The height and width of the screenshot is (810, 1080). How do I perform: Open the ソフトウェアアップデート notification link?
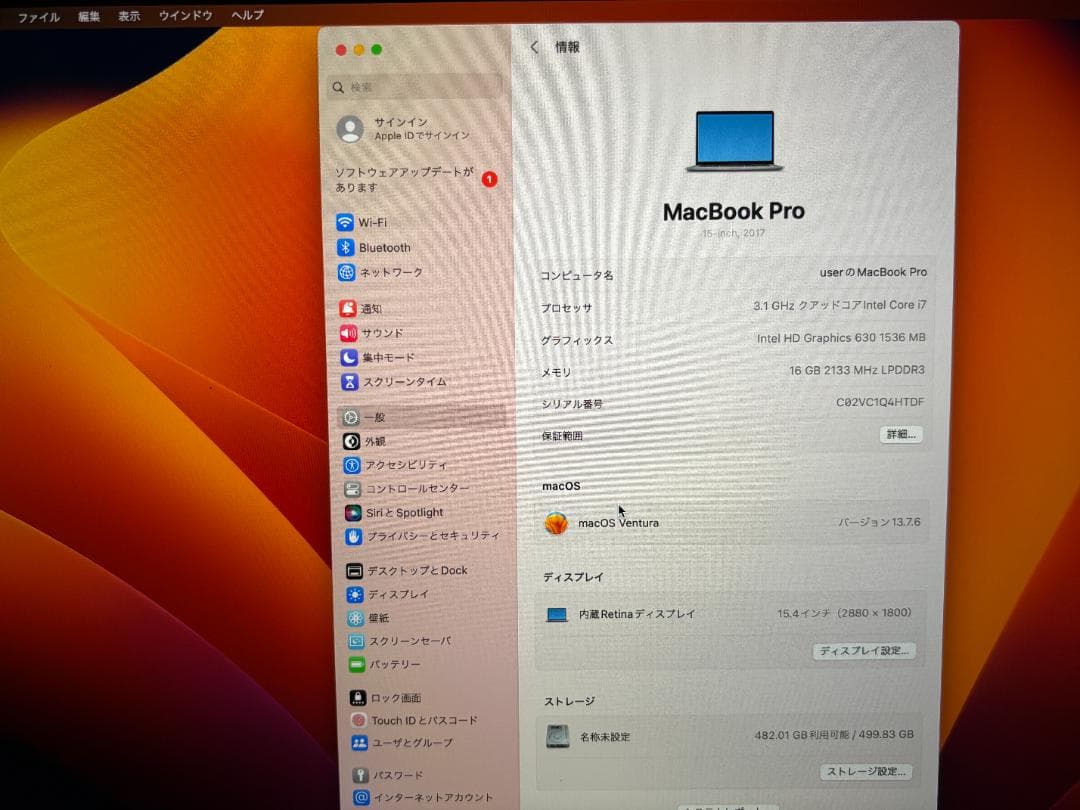point(405,180)
